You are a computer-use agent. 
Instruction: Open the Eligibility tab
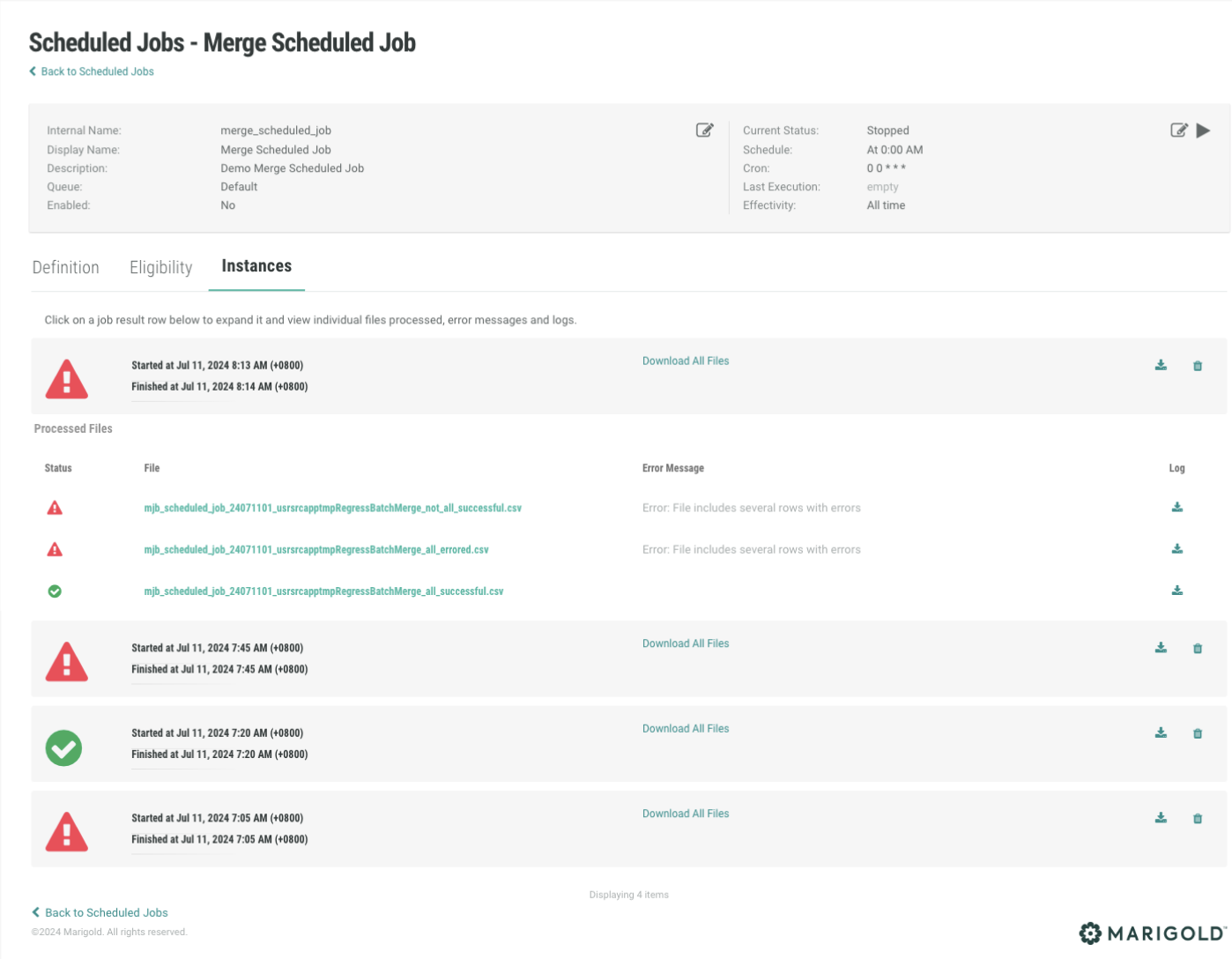(x=160, y=268)
